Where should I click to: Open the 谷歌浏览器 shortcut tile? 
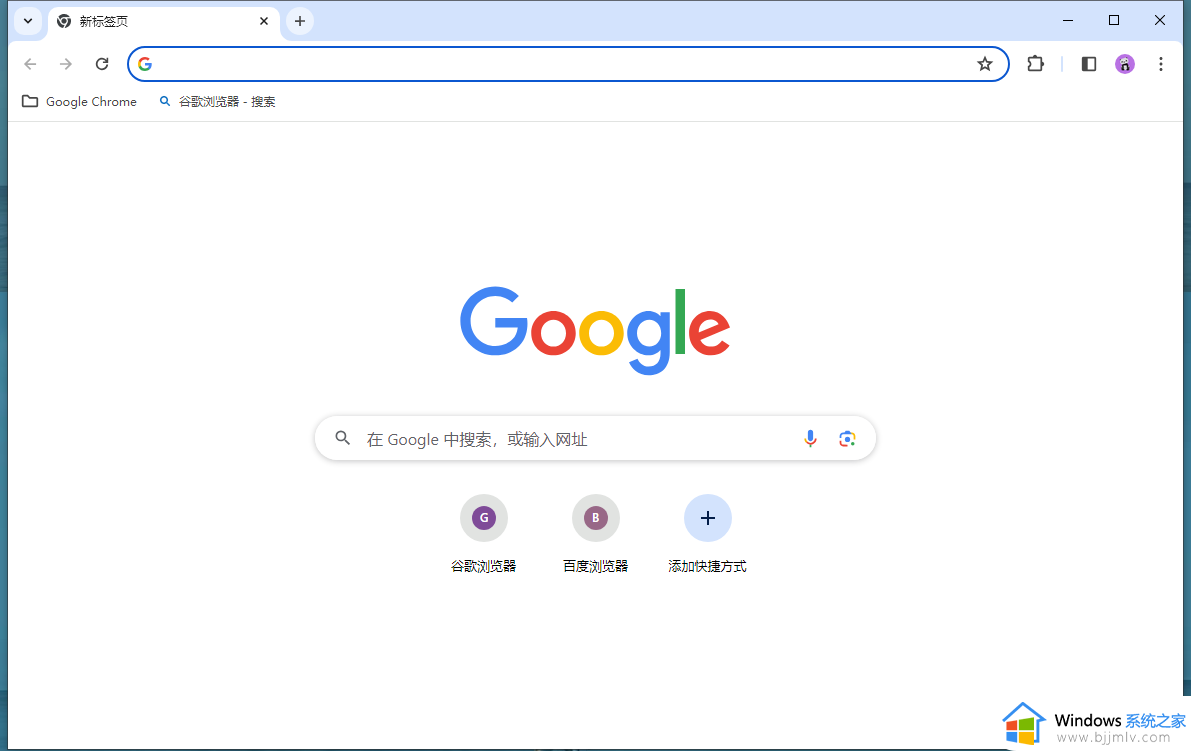pyautogui.click(x=484, y=534)
